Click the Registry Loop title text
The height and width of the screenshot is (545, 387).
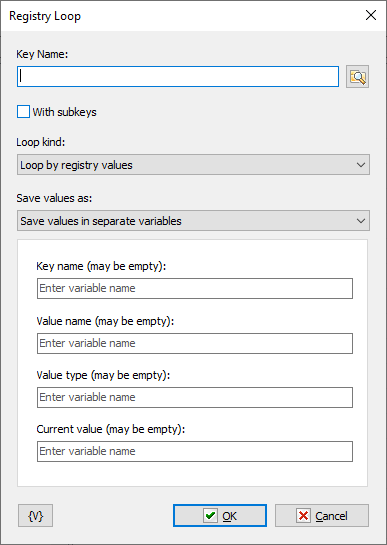[x=45, y=16]
